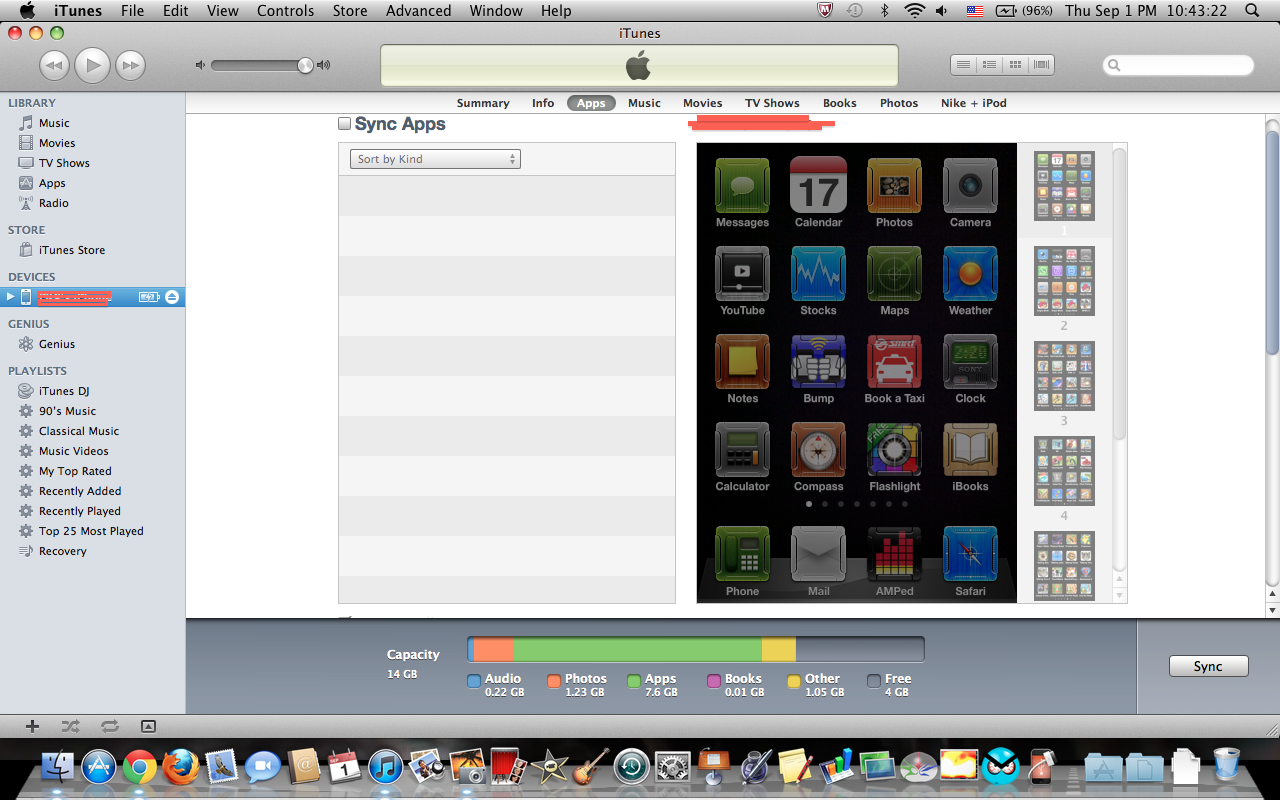Select the Stocks app icon
The width and height of the screenshot is (1280, 800).
[x=818, y=273]
